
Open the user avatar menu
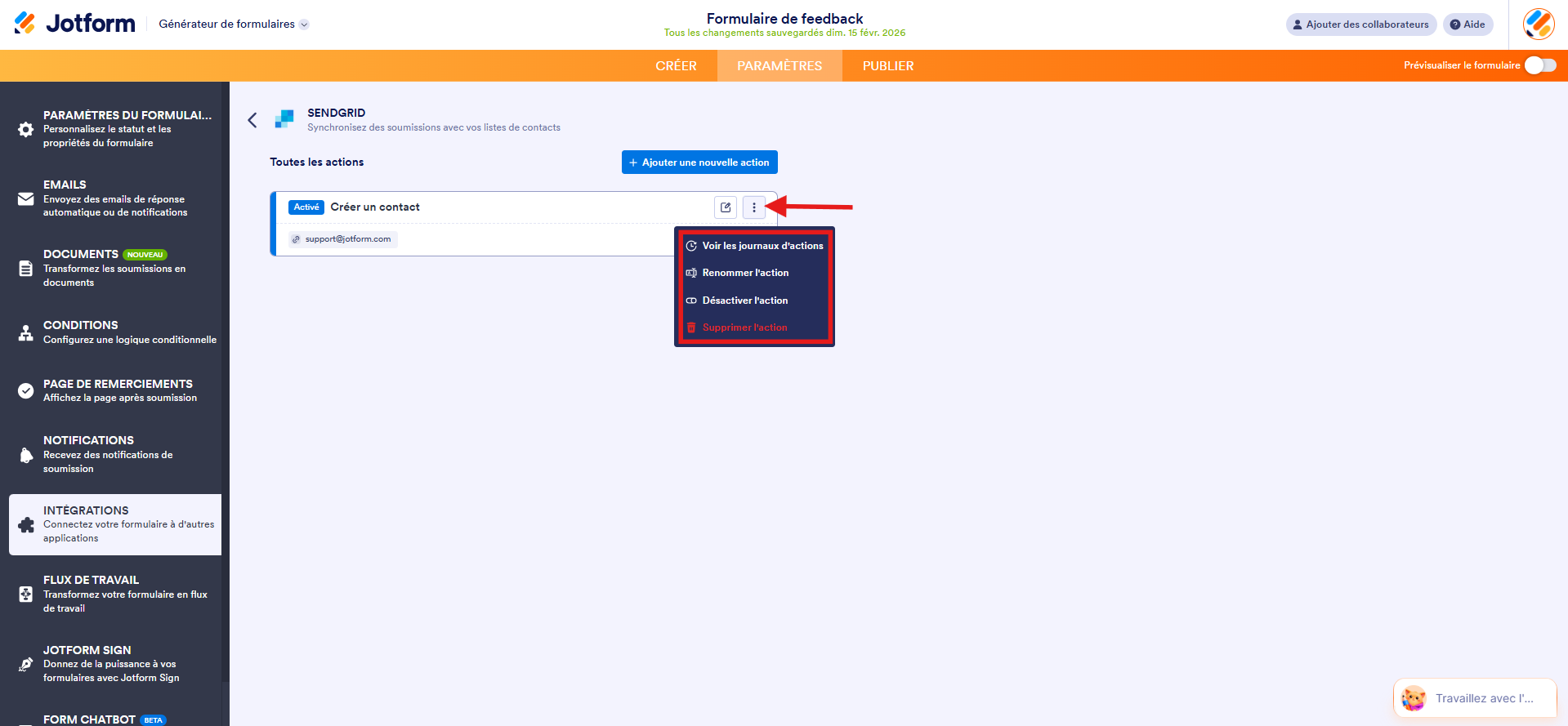(x=1539, y=24)
